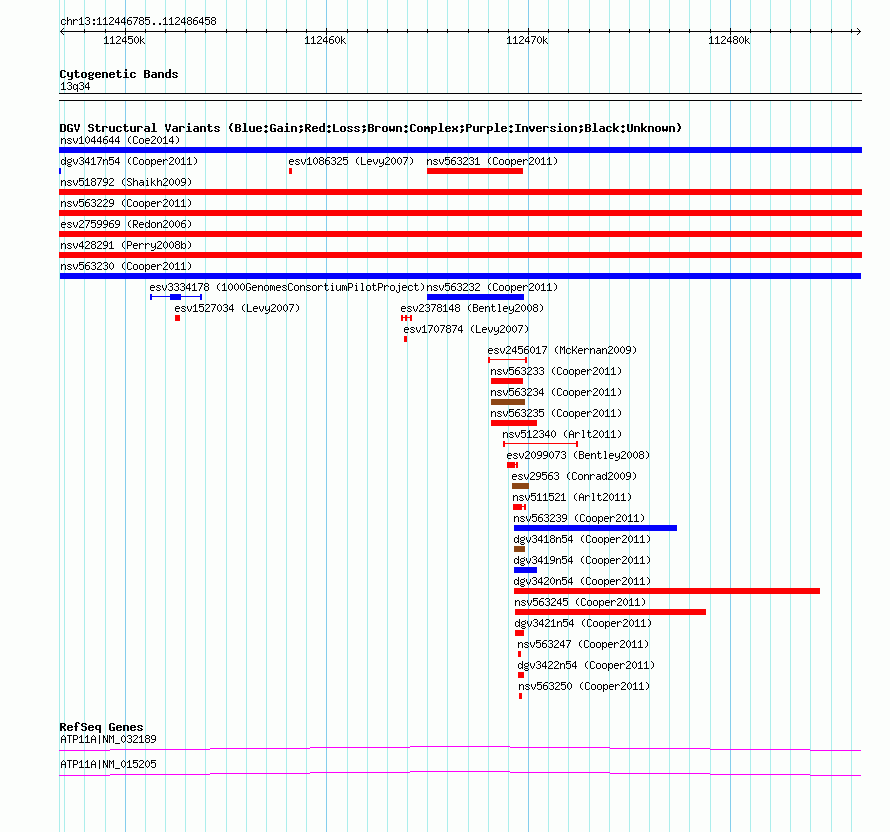The height and width of the screenshot is (832, 890).
Task: Click the RefSeq Genes track title
Action: 101,727
